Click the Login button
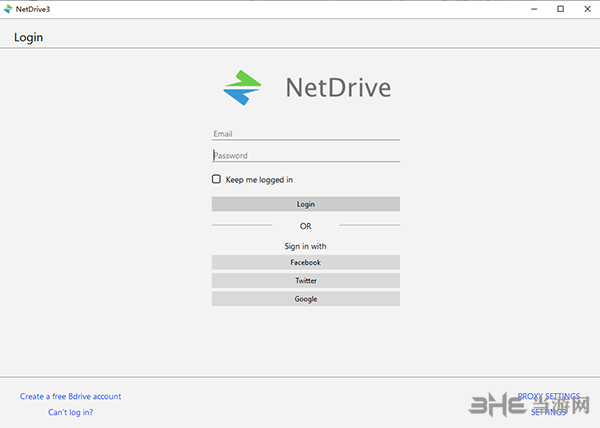This screenshot has width=600, height=428. pyautogui.click(x=305, y=204)
